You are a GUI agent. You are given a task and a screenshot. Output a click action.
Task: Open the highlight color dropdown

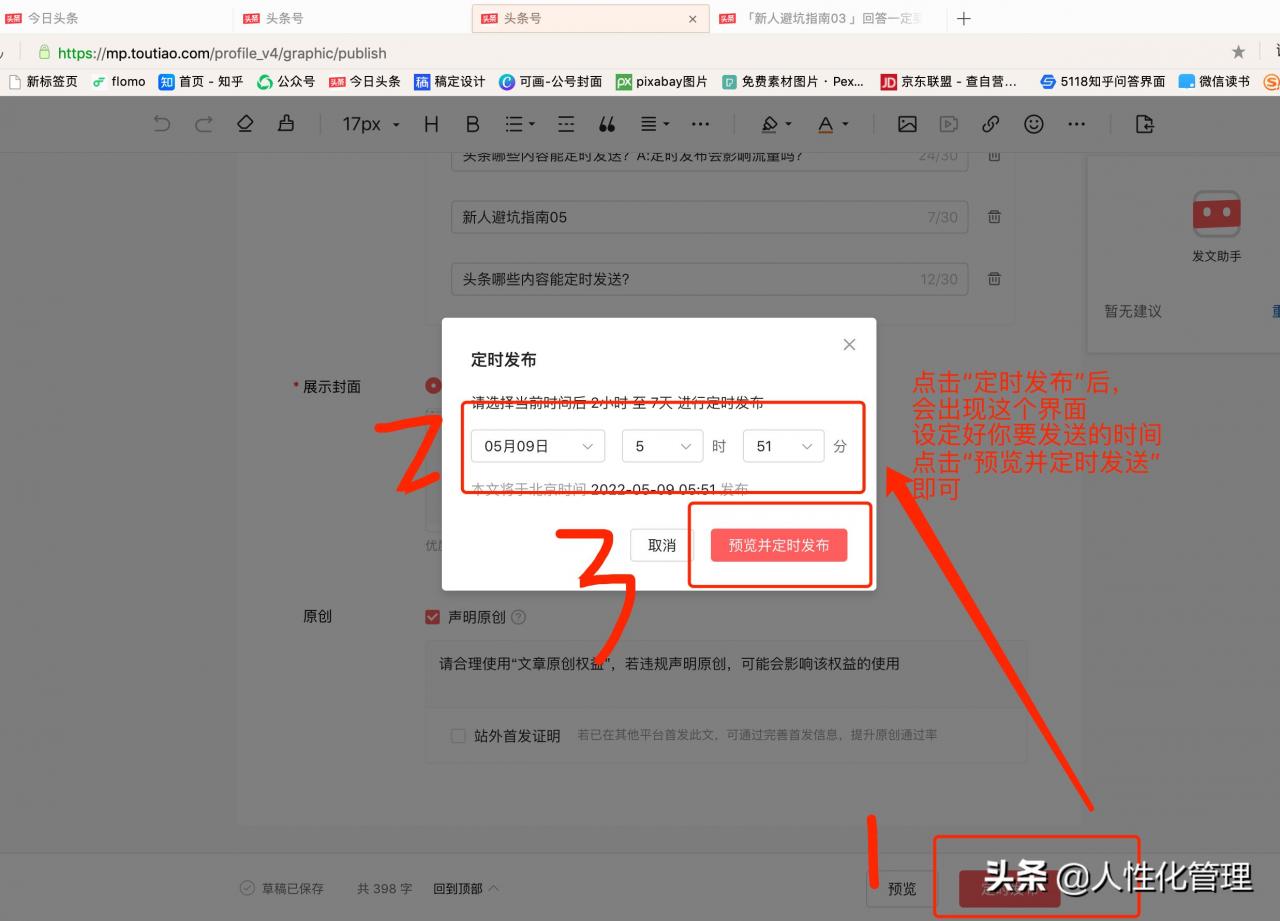(x=776, y=124)
